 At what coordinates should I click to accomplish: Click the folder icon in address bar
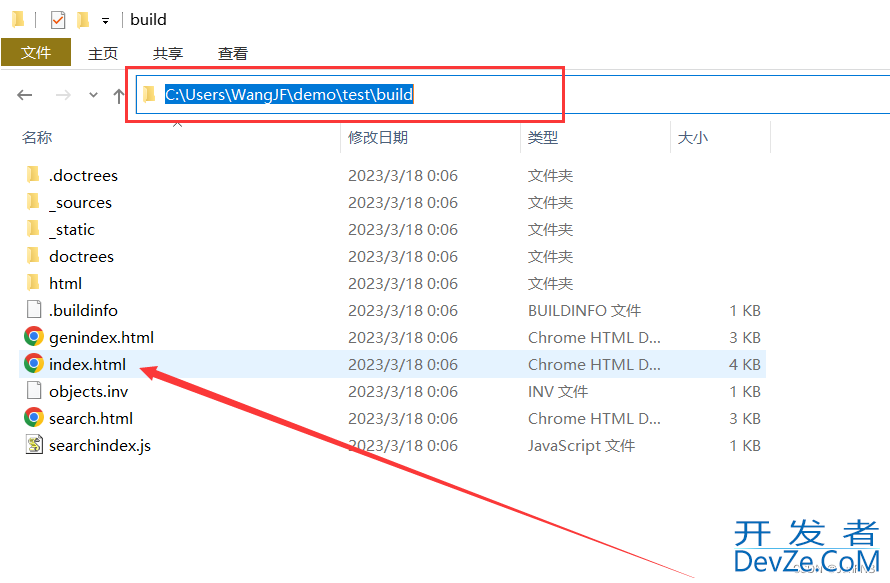[x=149, y=94]
